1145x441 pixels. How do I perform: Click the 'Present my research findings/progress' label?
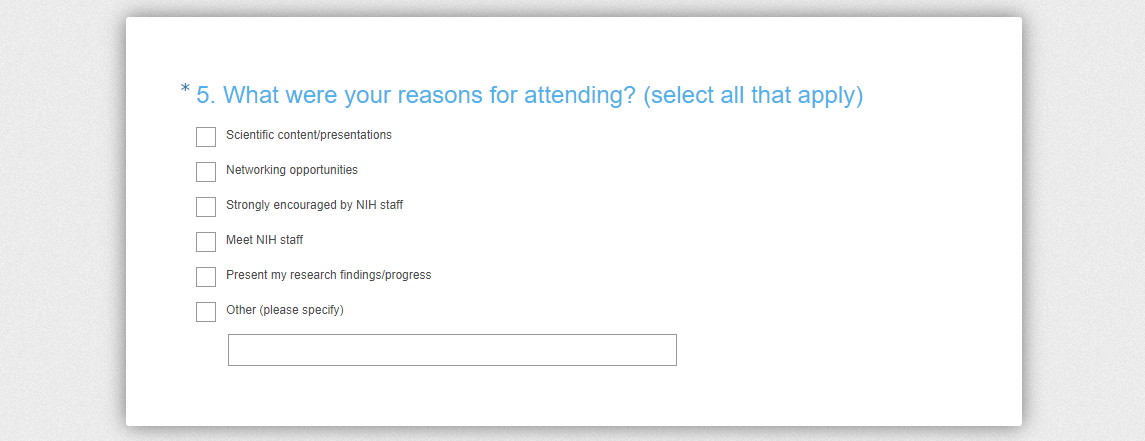pos(328,275)
